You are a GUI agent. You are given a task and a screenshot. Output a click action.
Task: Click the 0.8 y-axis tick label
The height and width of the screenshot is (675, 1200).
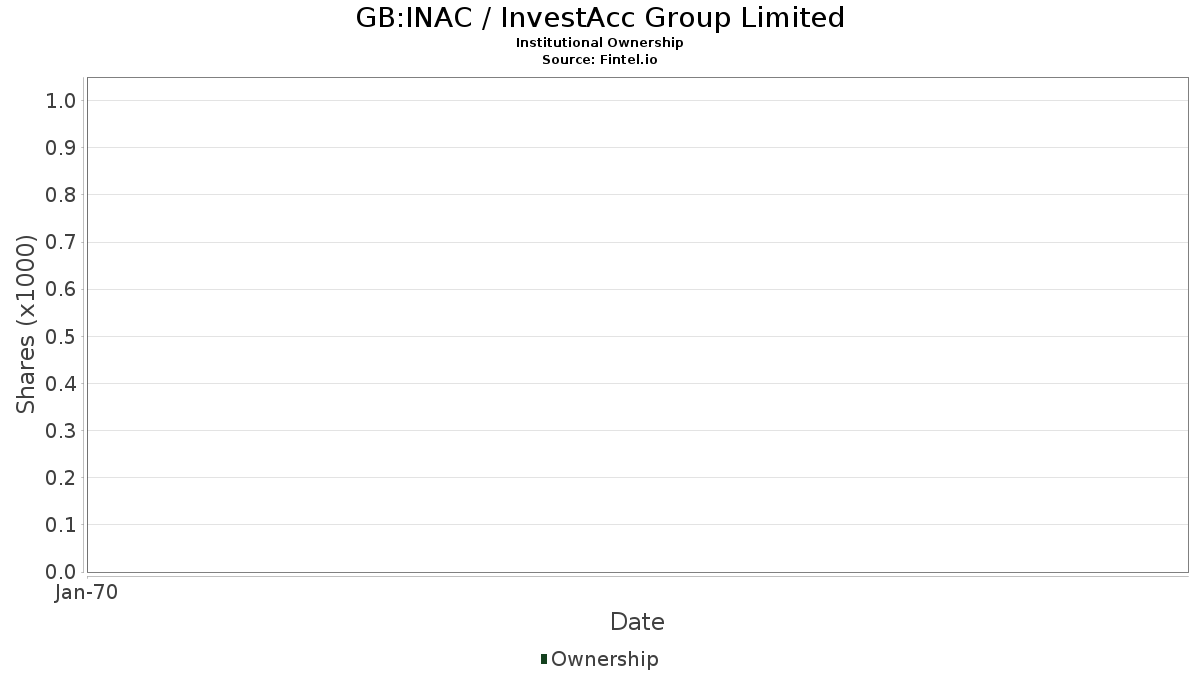(x=60, y=195)
